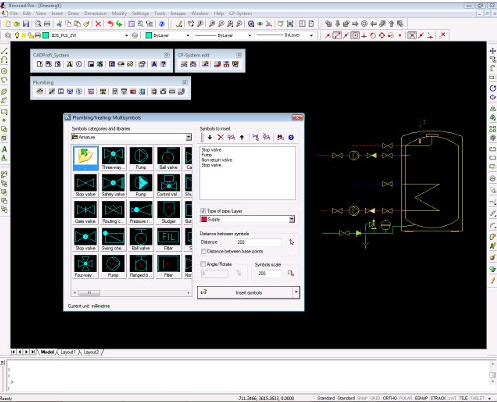
Task: Open the File menu
Action: (x=14, y=13)
